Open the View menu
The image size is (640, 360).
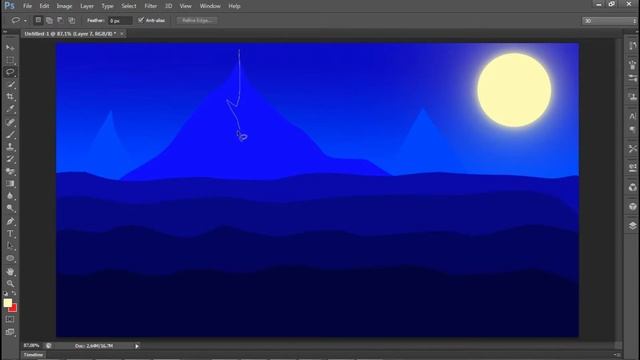[x=185, y=6]
